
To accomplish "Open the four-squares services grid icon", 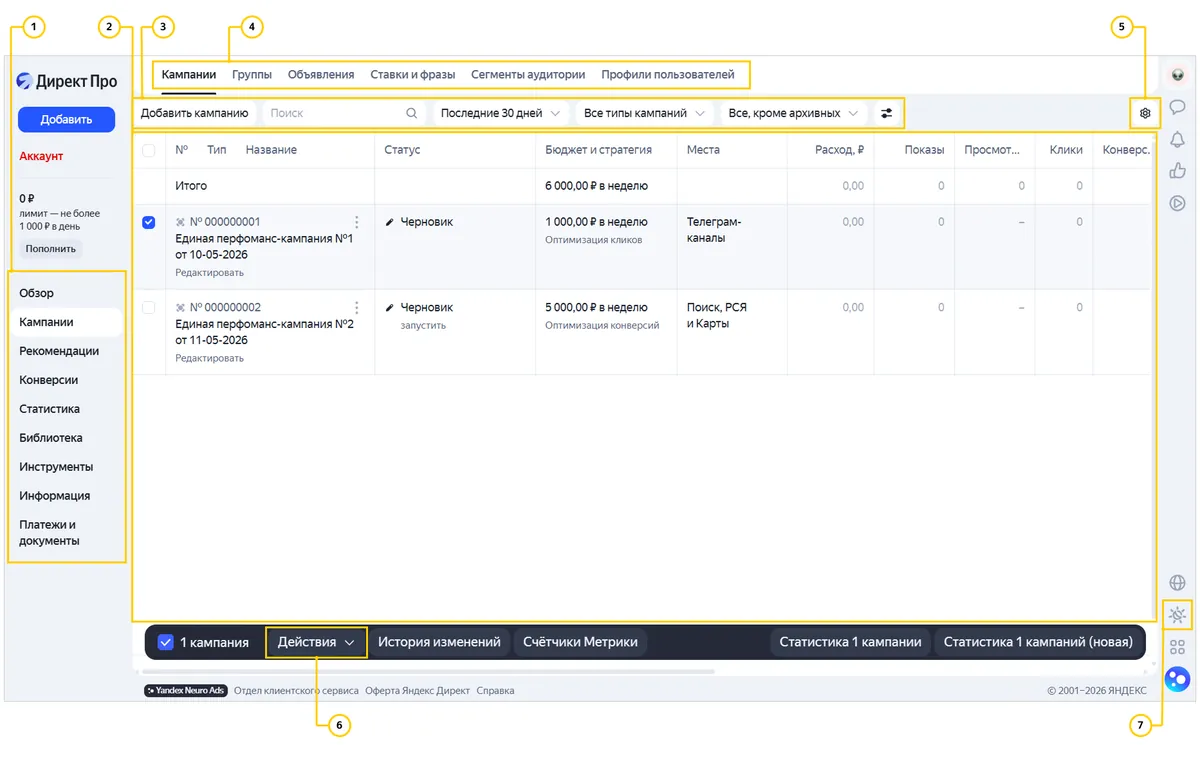I will coord(1177,647).
